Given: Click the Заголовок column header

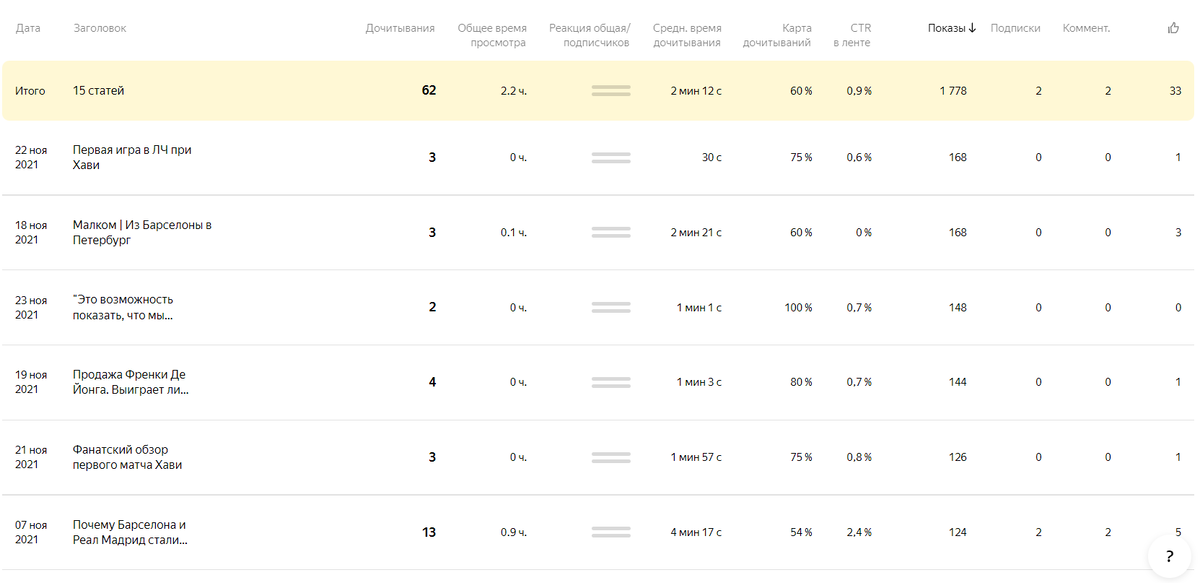Looking at the screenshot, I should click(x=100, y=28).
